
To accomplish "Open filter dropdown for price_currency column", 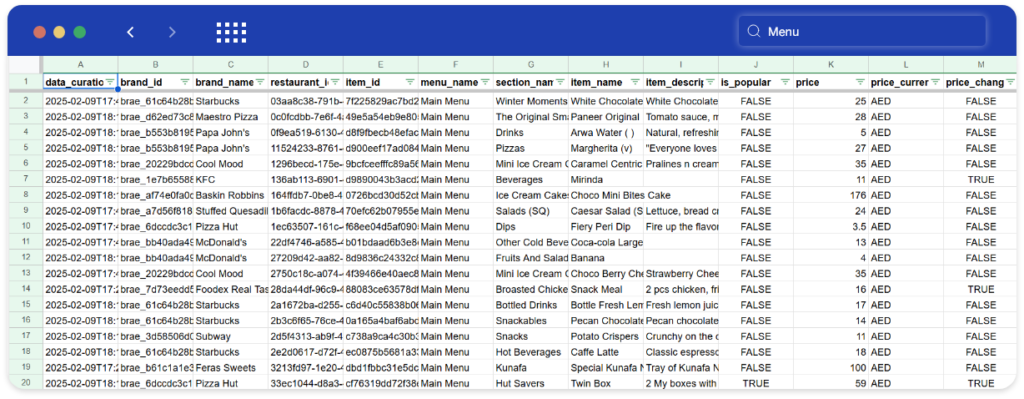I will (x=935, y=82).
